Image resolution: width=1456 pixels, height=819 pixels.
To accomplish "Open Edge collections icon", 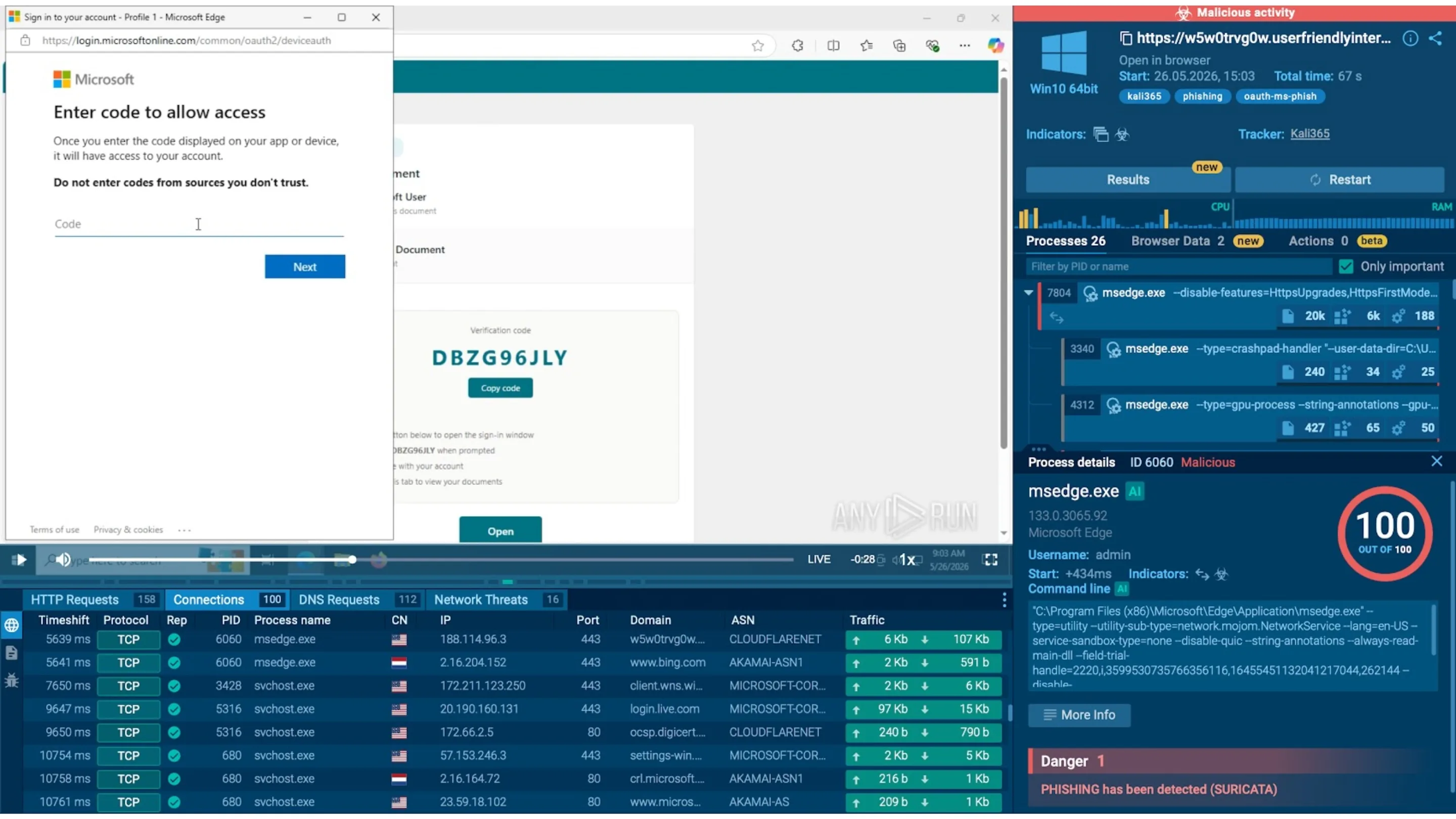I will tap(899, 46).
